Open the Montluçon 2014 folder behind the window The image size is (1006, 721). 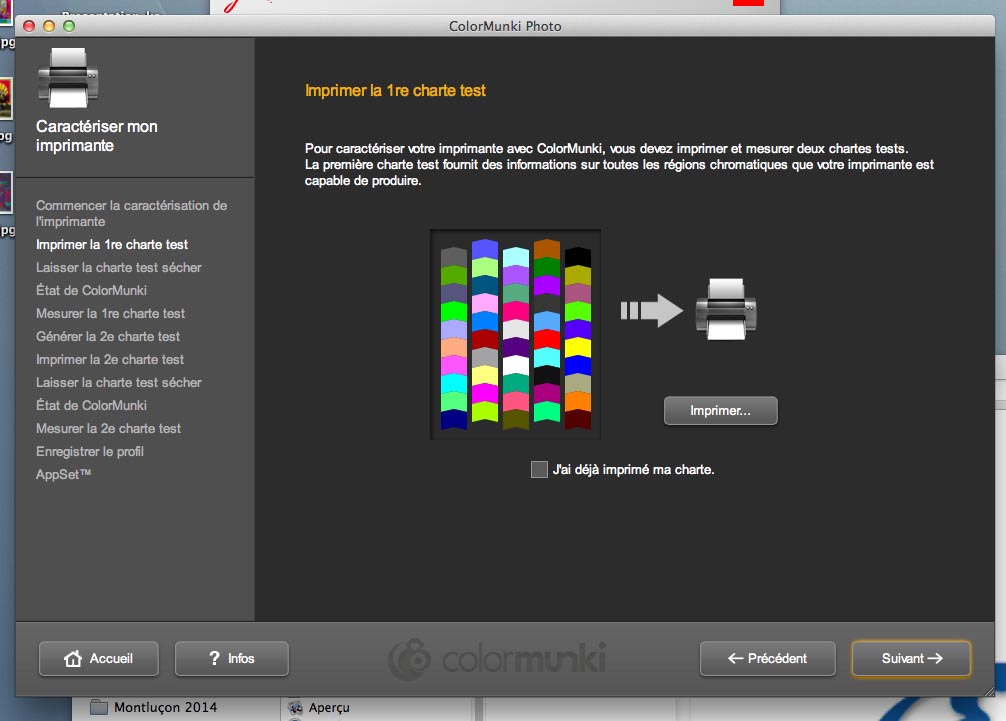153,707
